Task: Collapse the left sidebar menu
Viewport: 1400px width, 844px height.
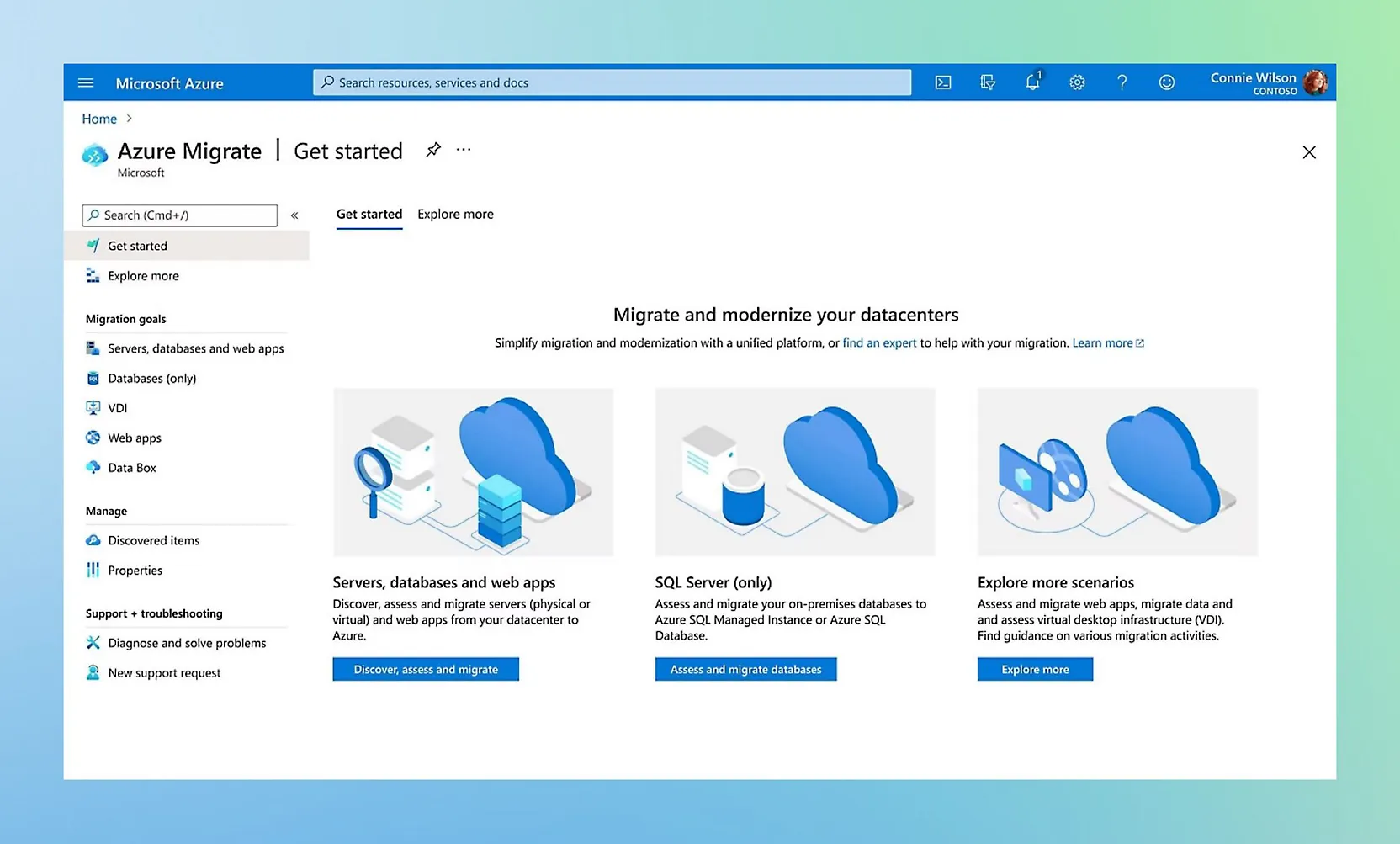Action: (294, 215)
